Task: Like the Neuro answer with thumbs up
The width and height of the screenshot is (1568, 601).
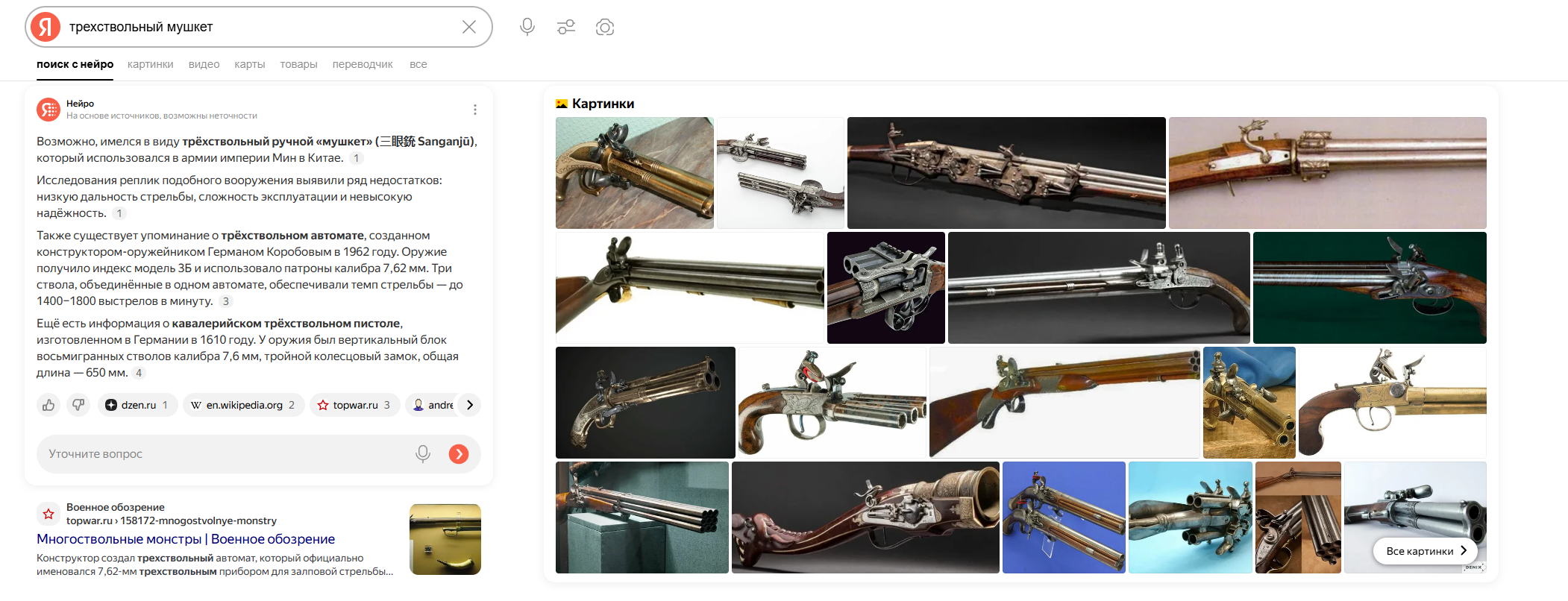Action: pyautogui.click(x=48, y=405)
